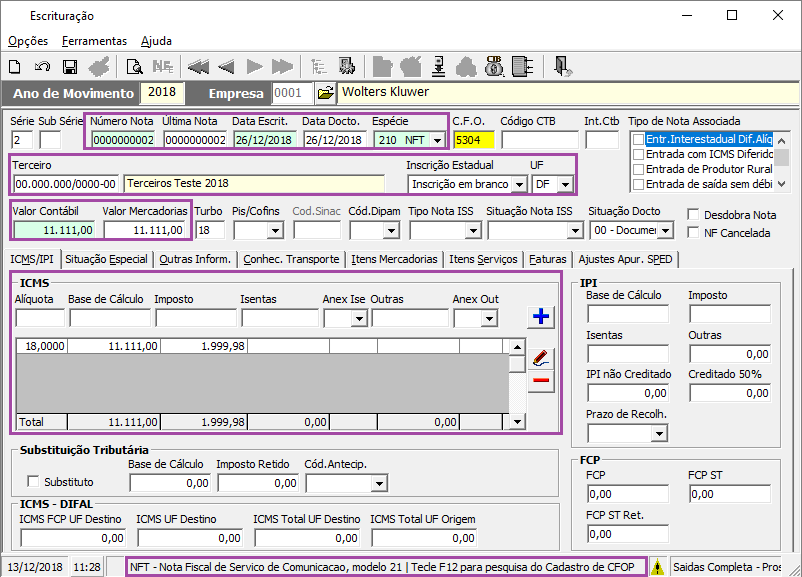Edit the ICMS line with the pencil icon

coord(541,358)
